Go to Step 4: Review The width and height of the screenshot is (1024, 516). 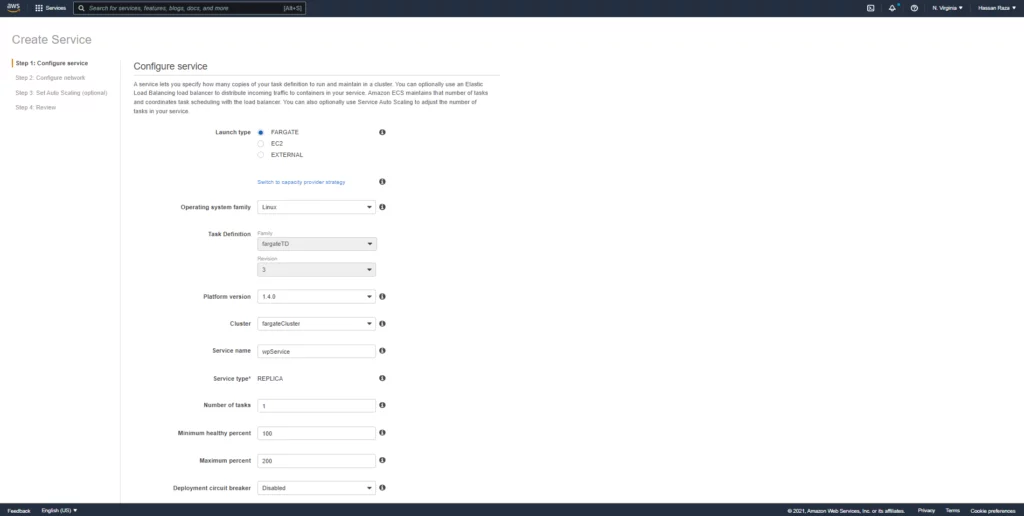click(x=36, y=107)
